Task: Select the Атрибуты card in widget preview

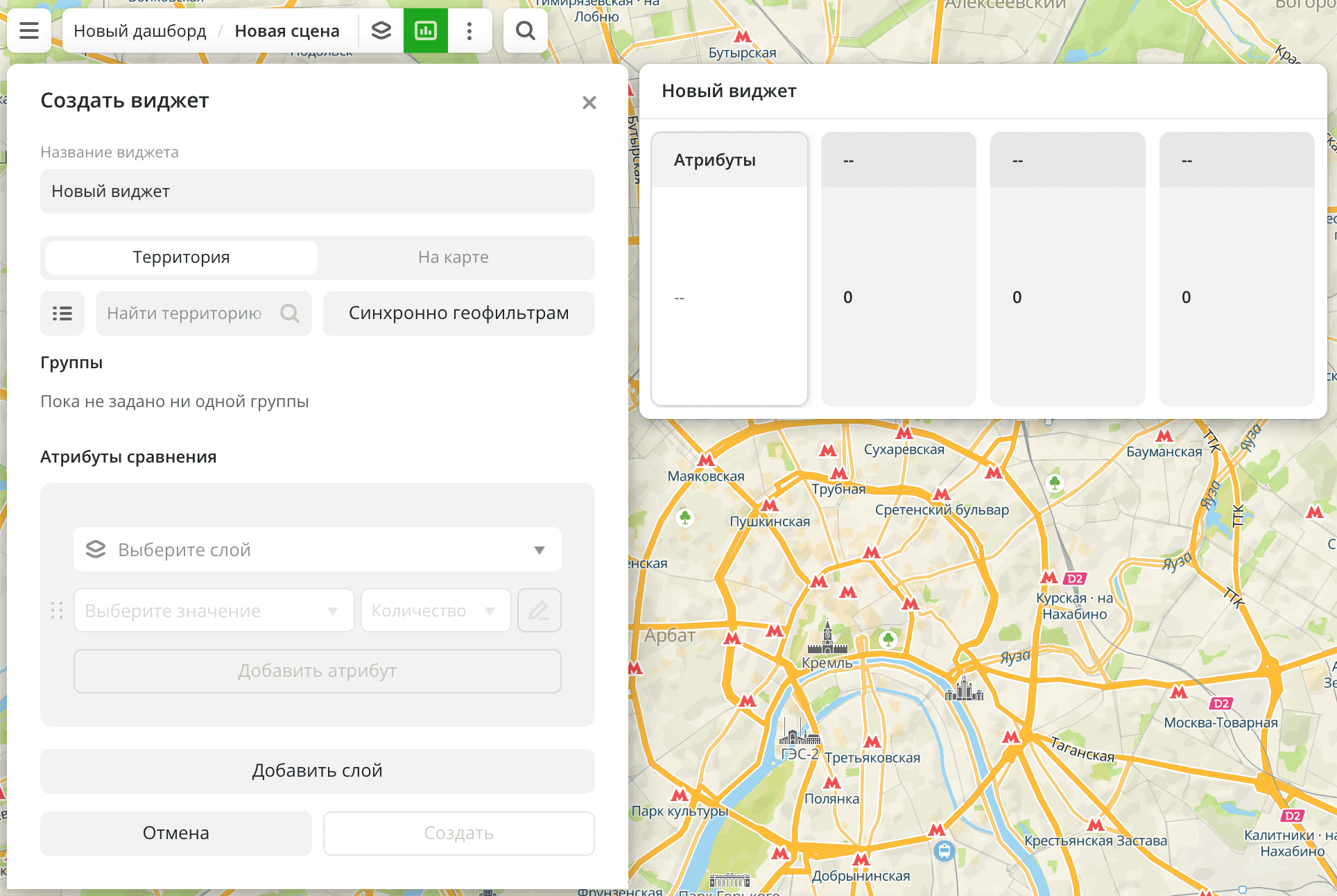Action: pyautogui.click(x=730, y=268)
